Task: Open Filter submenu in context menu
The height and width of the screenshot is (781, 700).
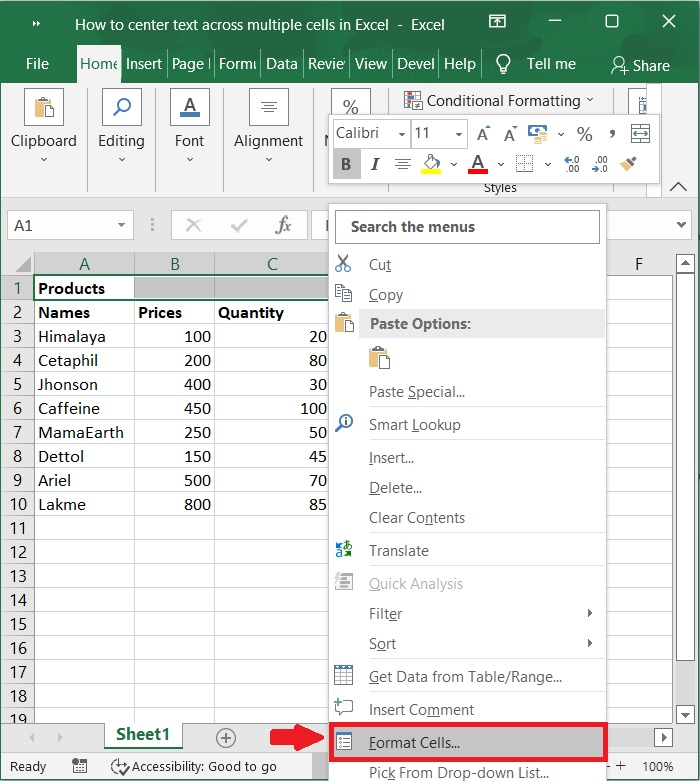Action: [x=467, y=613]
